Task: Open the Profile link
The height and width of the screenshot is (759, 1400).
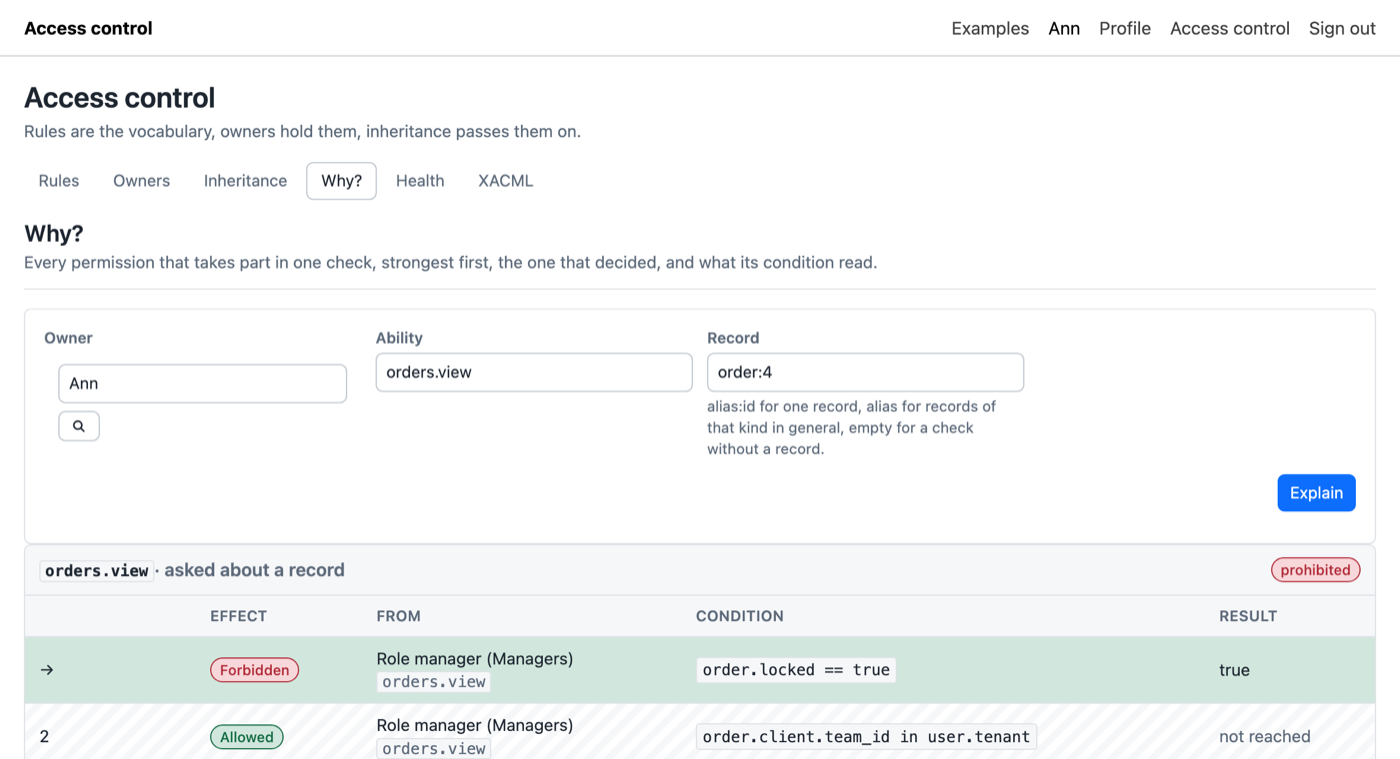Action: tap(1125, 28)
